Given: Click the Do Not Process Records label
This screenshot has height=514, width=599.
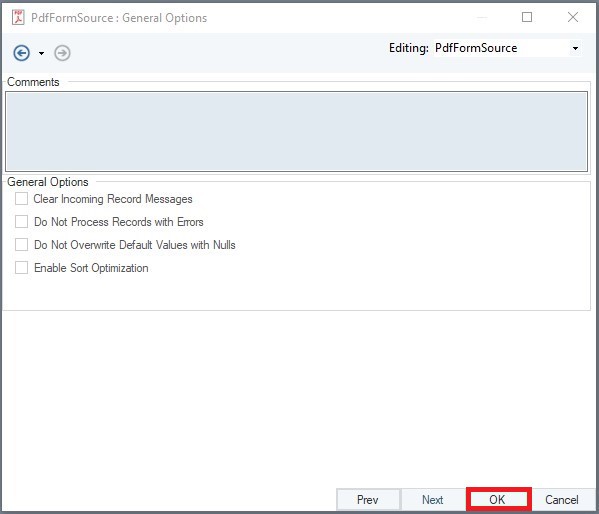Looking at the screenshot, I should [x=119, y=222].
